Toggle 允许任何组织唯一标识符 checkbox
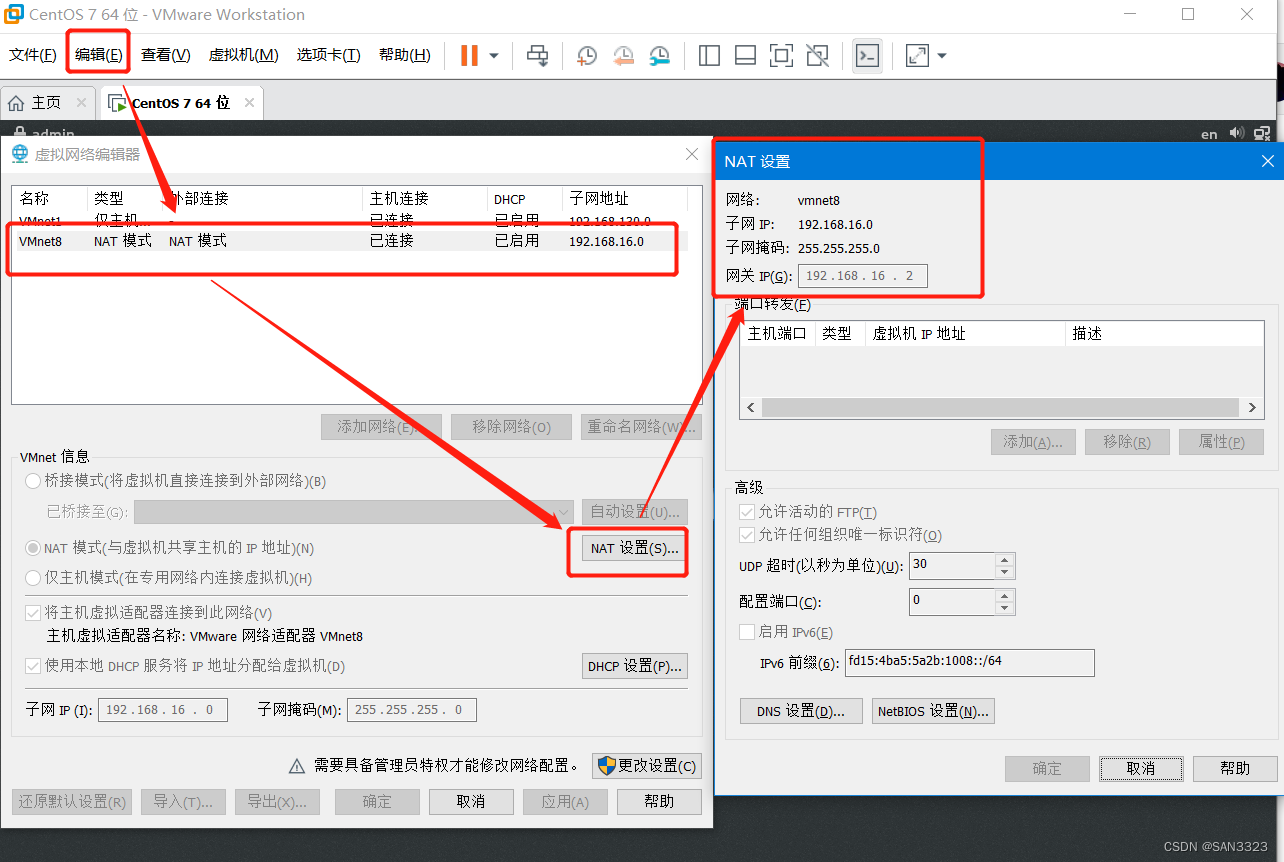Viewport: 1284px width, 862px height. coord(746,535)
